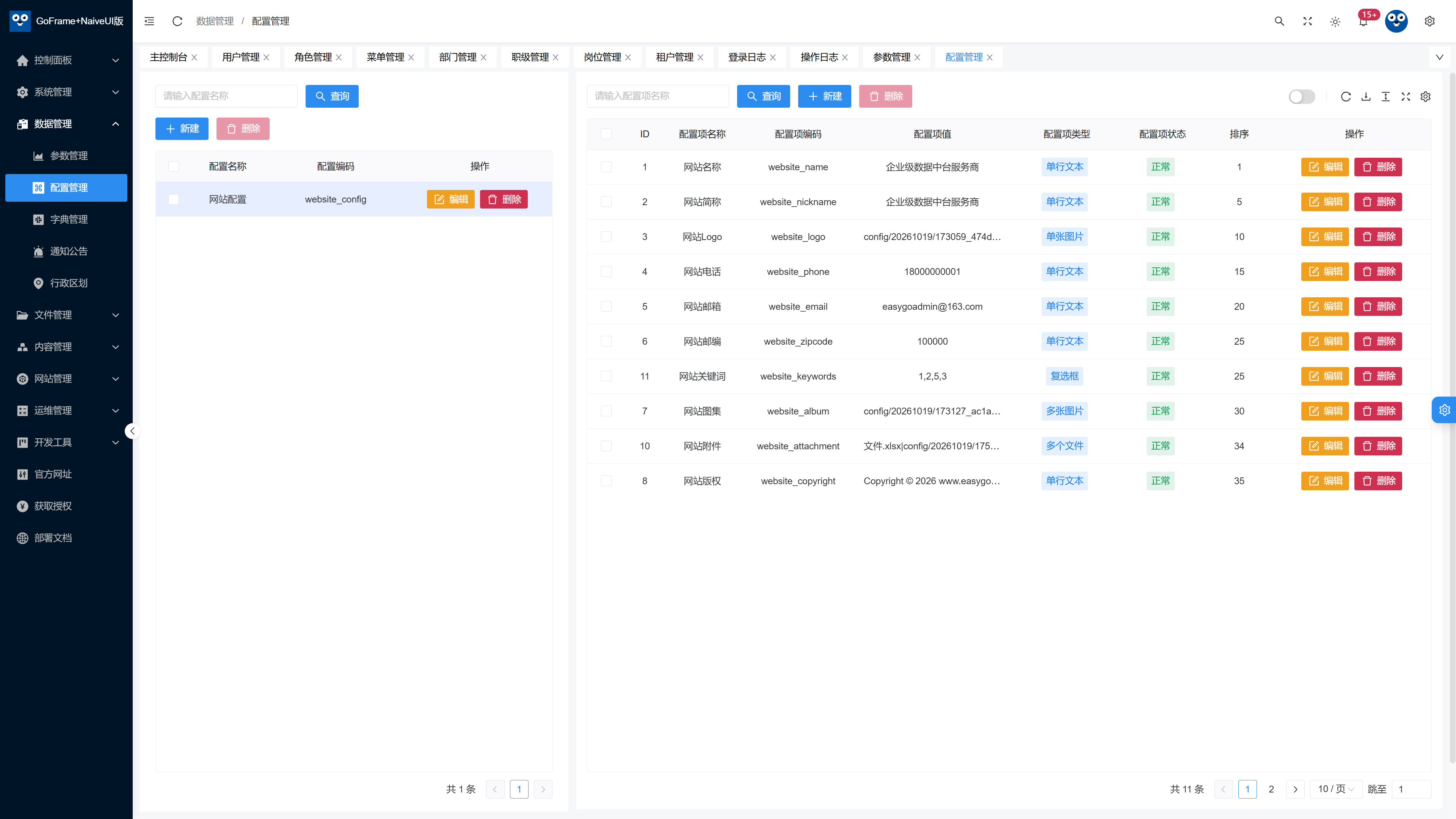Click the blue 新建 button above config item table
This screenshot has height=819, width=1456.
tap(825, 96)
